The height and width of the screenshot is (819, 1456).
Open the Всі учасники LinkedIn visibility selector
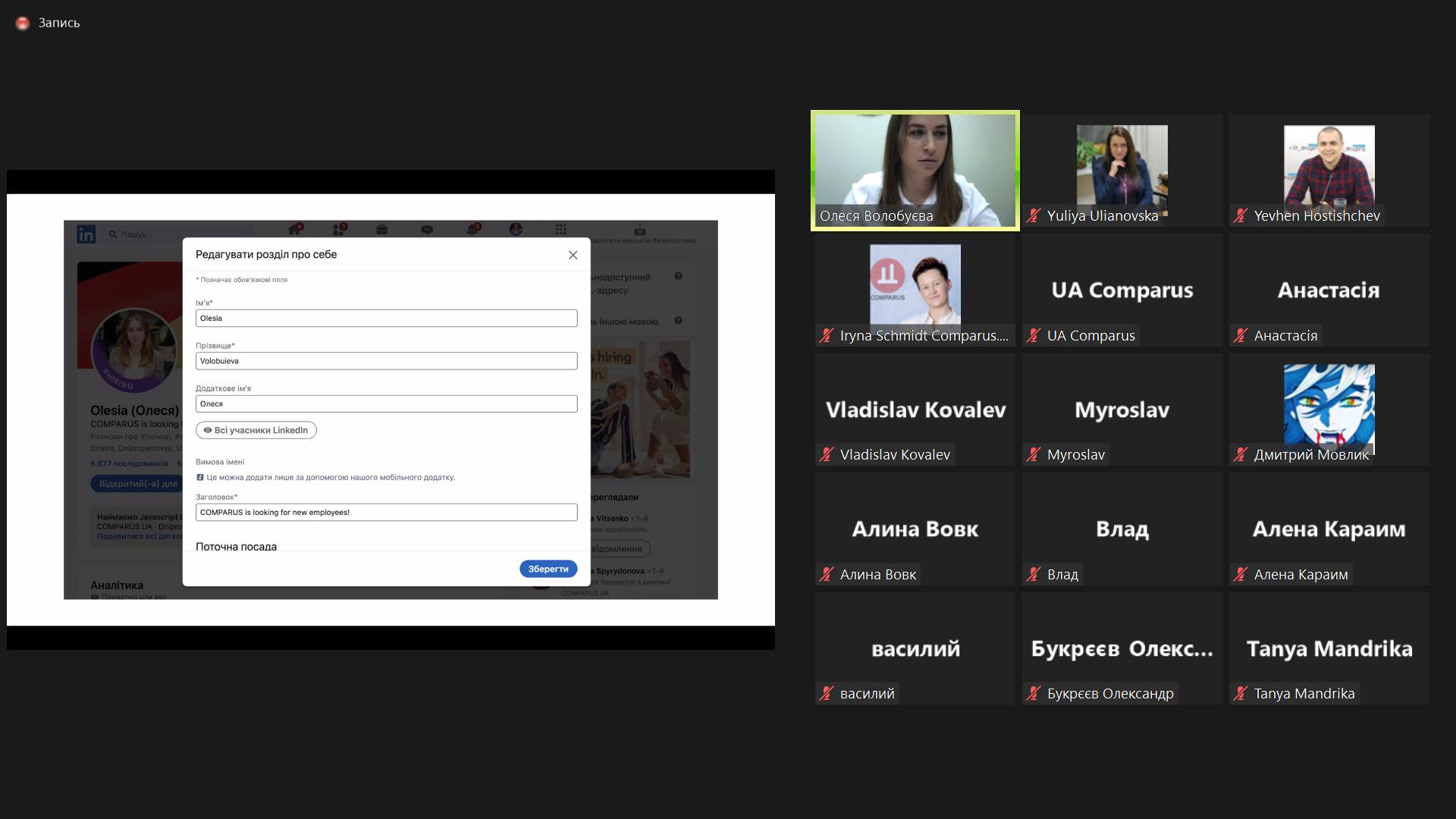(256, 430)
